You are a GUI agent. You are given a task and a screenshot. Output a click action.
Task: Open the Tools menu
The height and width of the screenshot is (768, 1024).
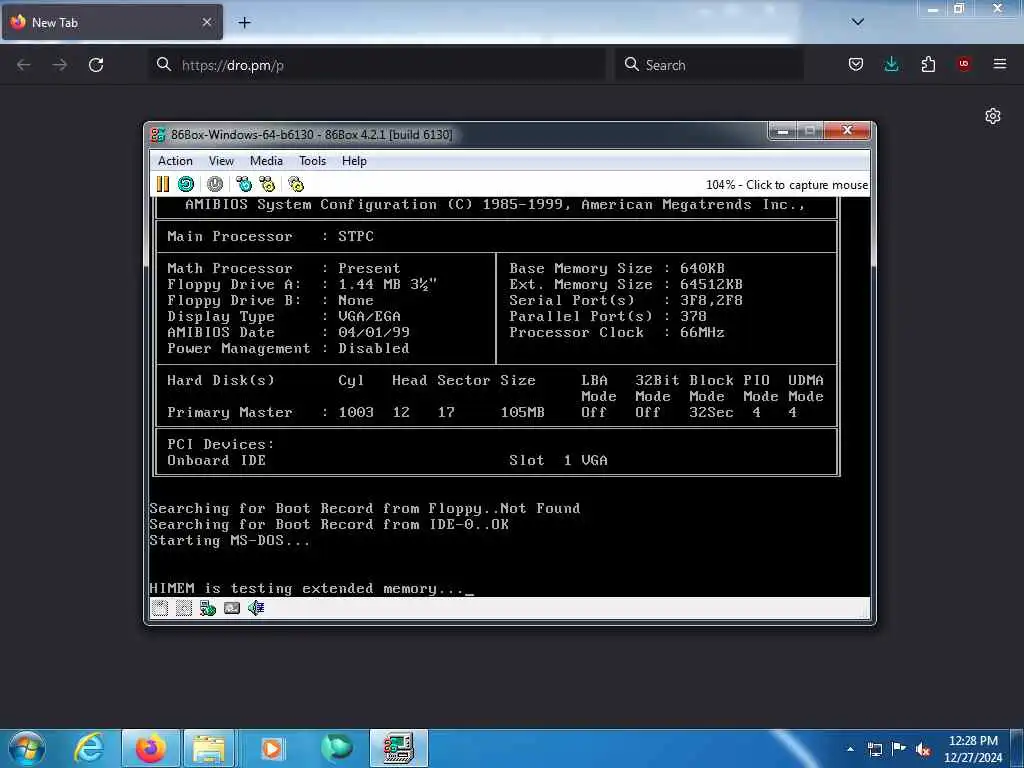(312, 161)
